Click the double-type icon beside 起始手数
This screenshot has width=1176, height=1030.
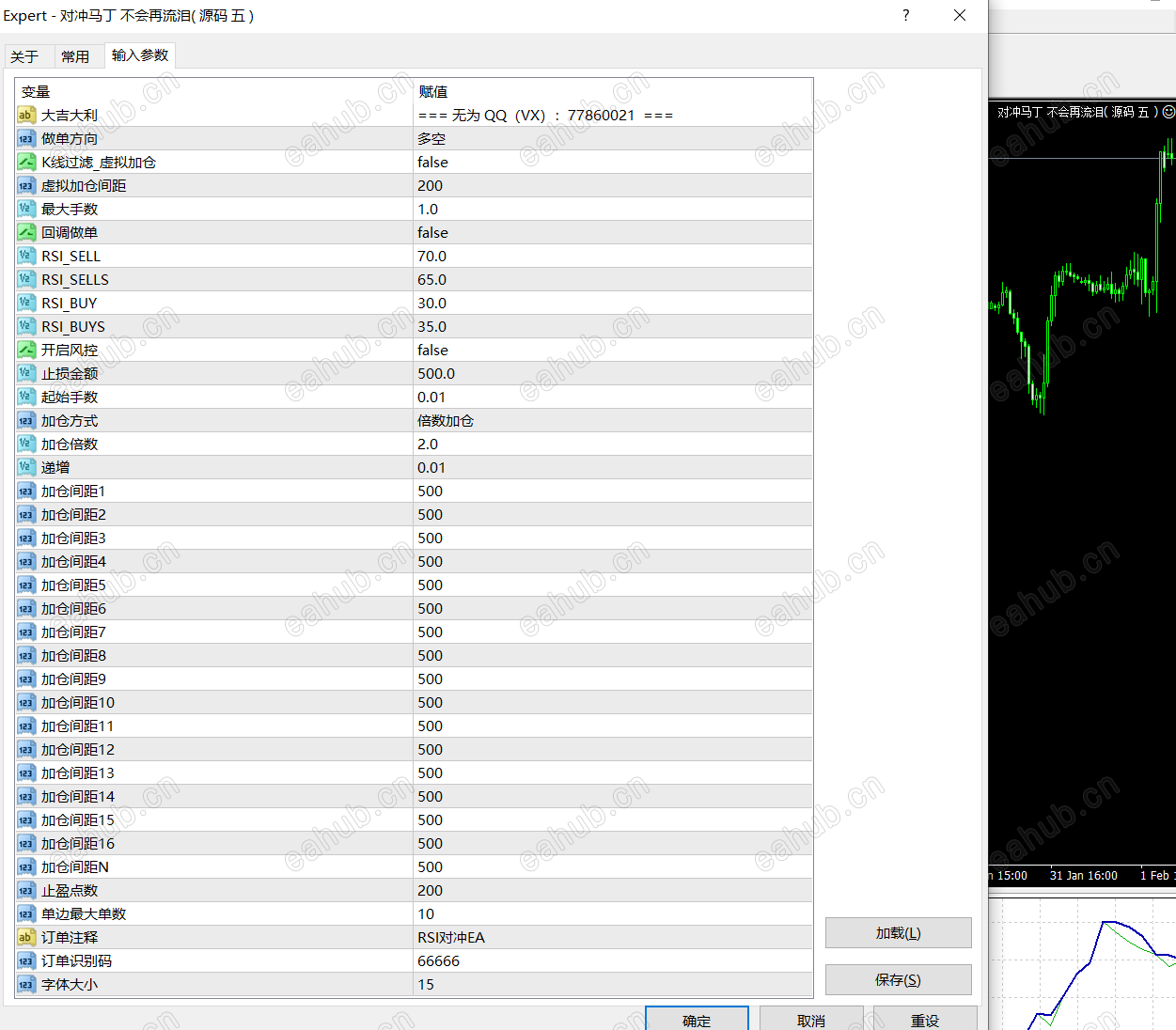click(26, 397)
